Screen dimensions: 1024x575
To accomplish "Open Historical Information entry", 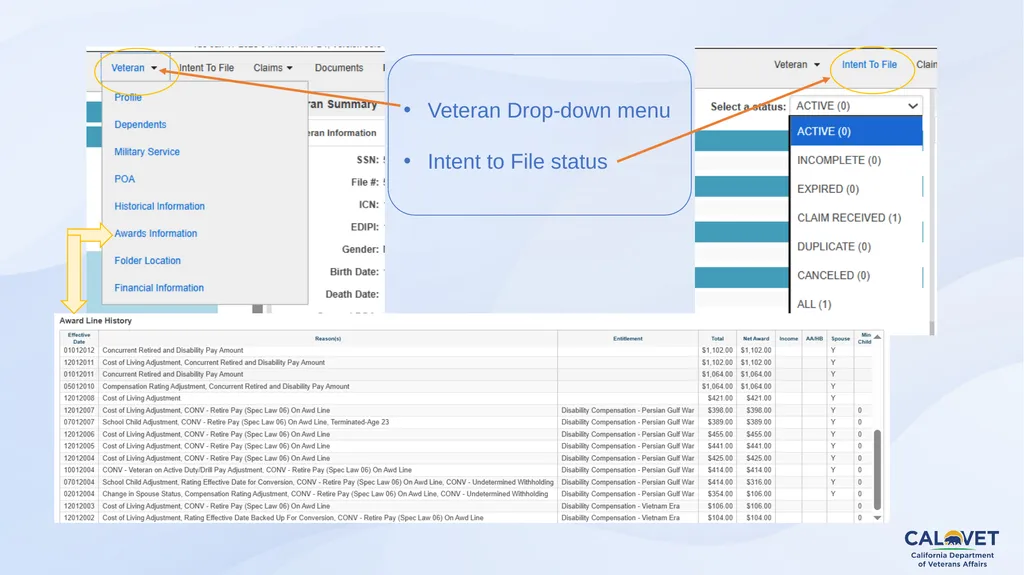I will [159, 206].
